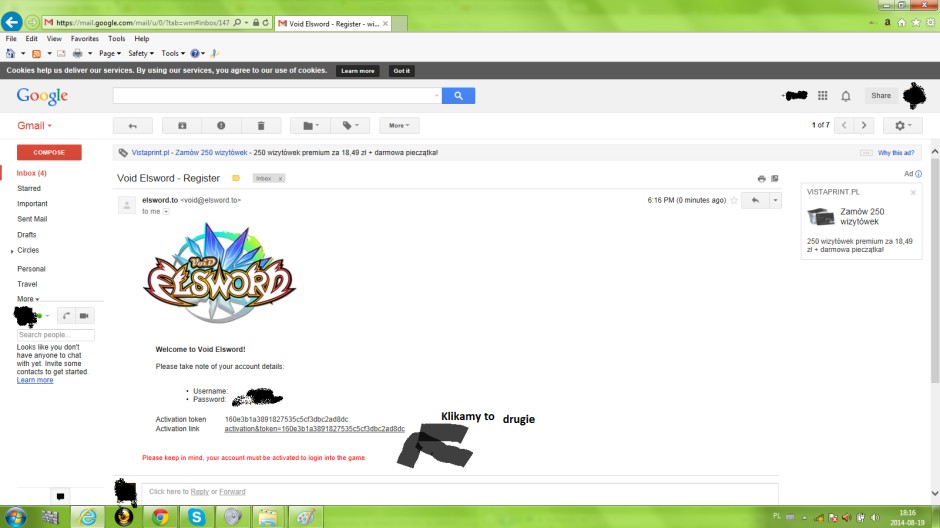Expand the More labels list
Image resolution: width=940 pixels, height=528 pixels.
pyautogui.click(x=28, y=299)
